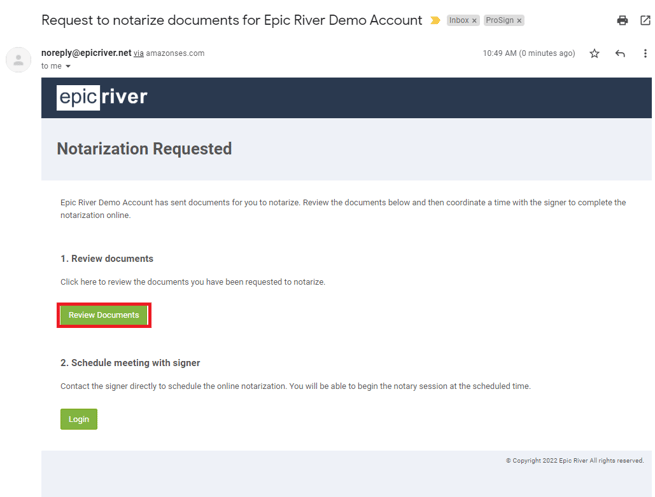Click the email subject line text
The image size is (655, 497).
click(x=231, y=20)
